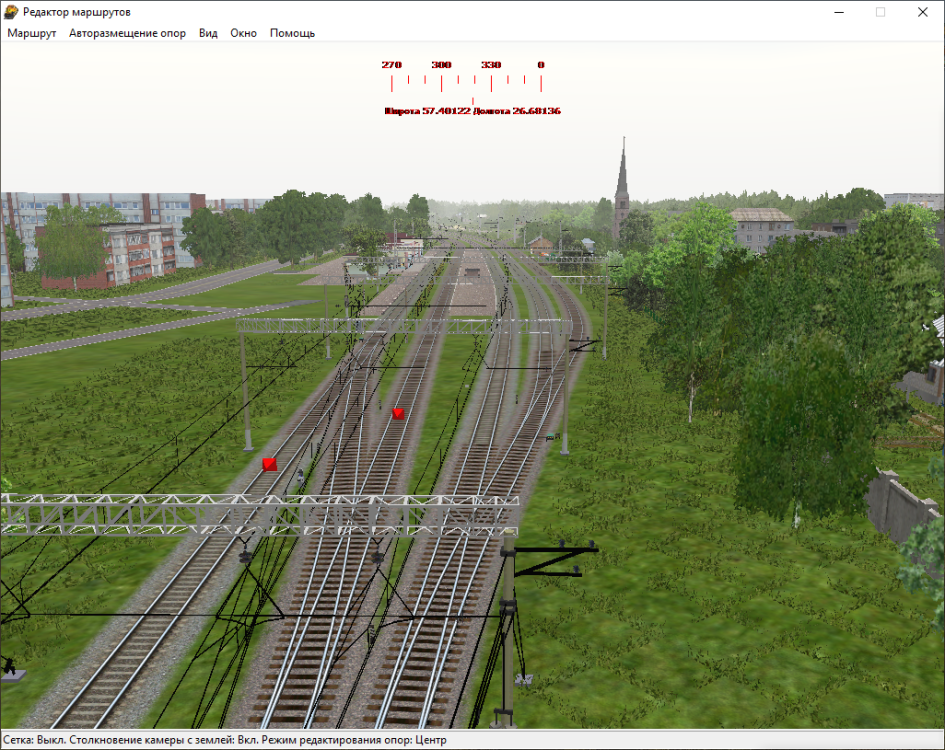
Task: Open the Авторазмещение опор menu
Action: (x=127, y=33)
